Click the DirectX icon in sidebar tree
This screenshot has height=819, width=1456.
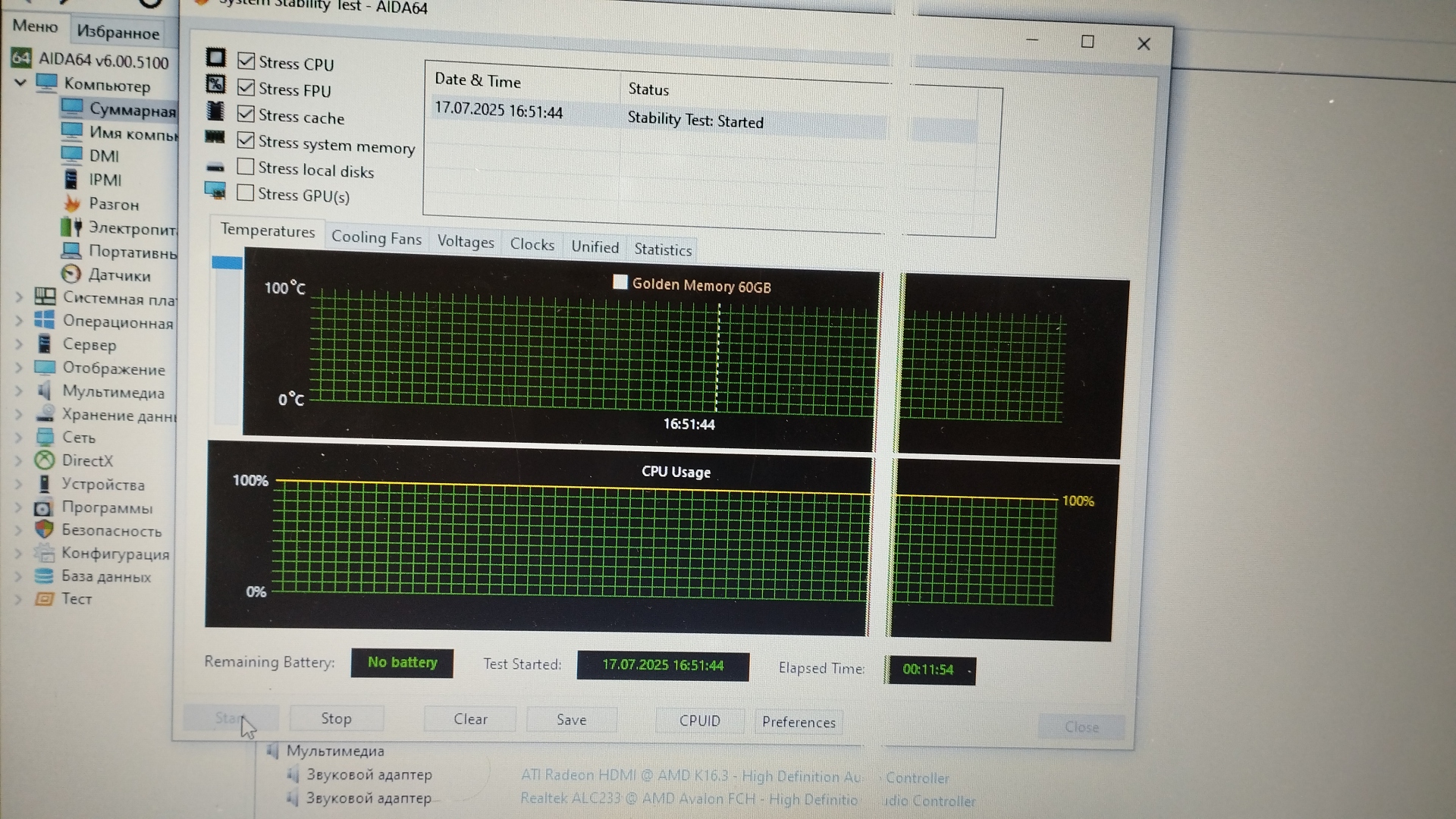(45, 460)
